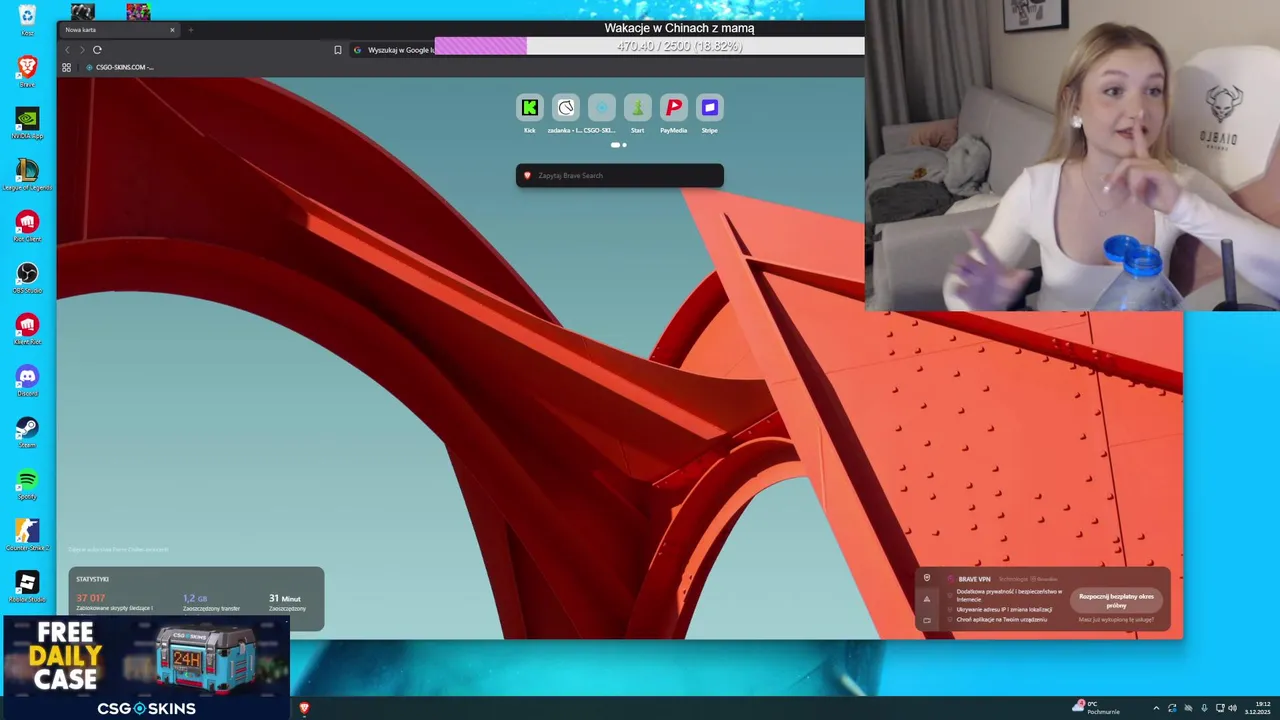Viewport: 1280px width, 720px height.
Task: Open a new tab with plus button
Action: [x=191, y=30]
